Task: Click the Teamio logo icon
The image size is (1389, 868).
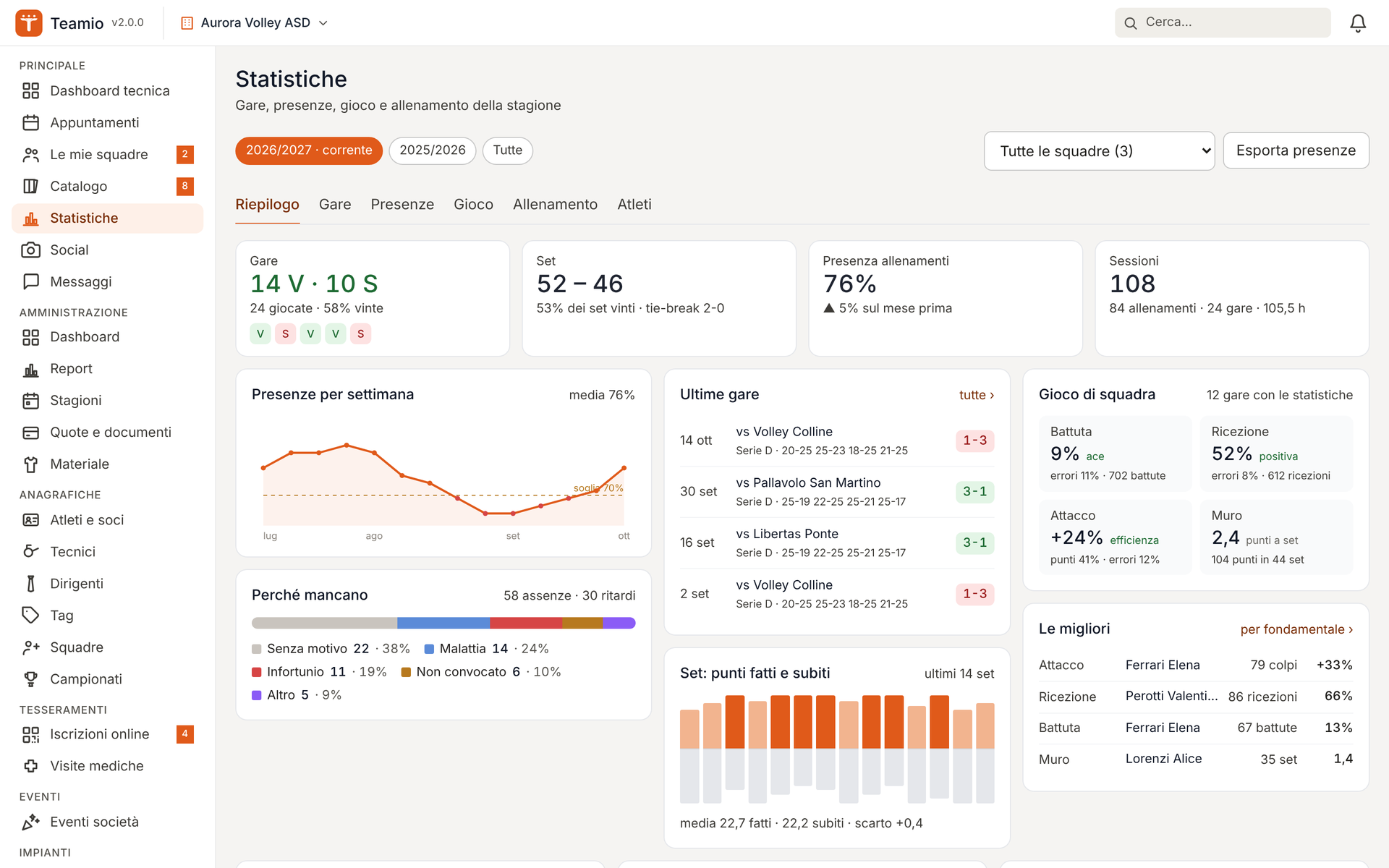Action: [29, 22]
